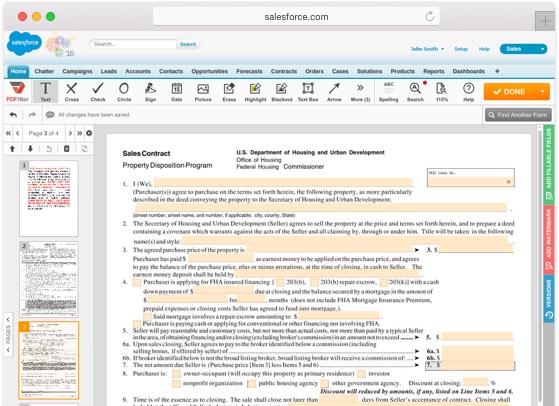The image size is (559, 406).
Task: Click the plus tab for all tabs
Action: [497, 71]
